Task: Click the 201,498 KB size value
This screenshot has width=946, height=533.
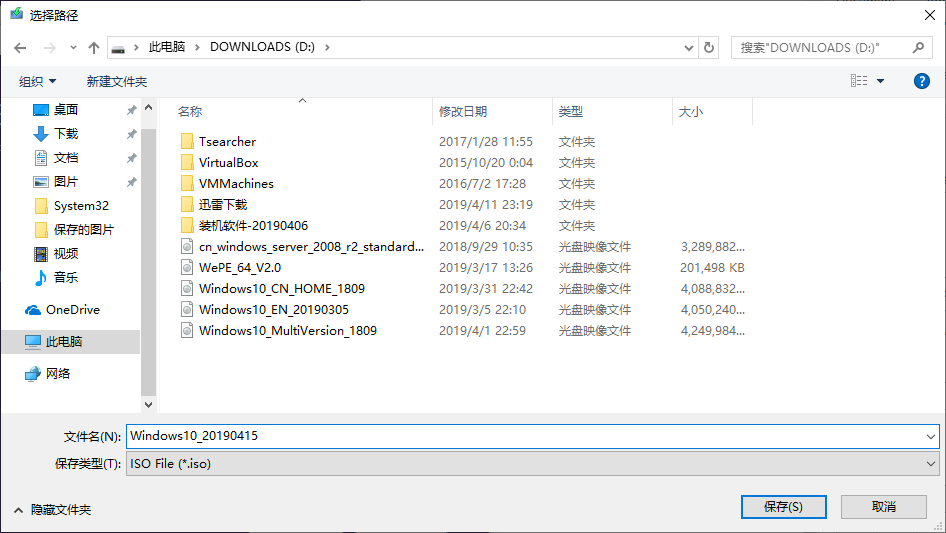Action: pyautogui.click(x=713, y=267)
